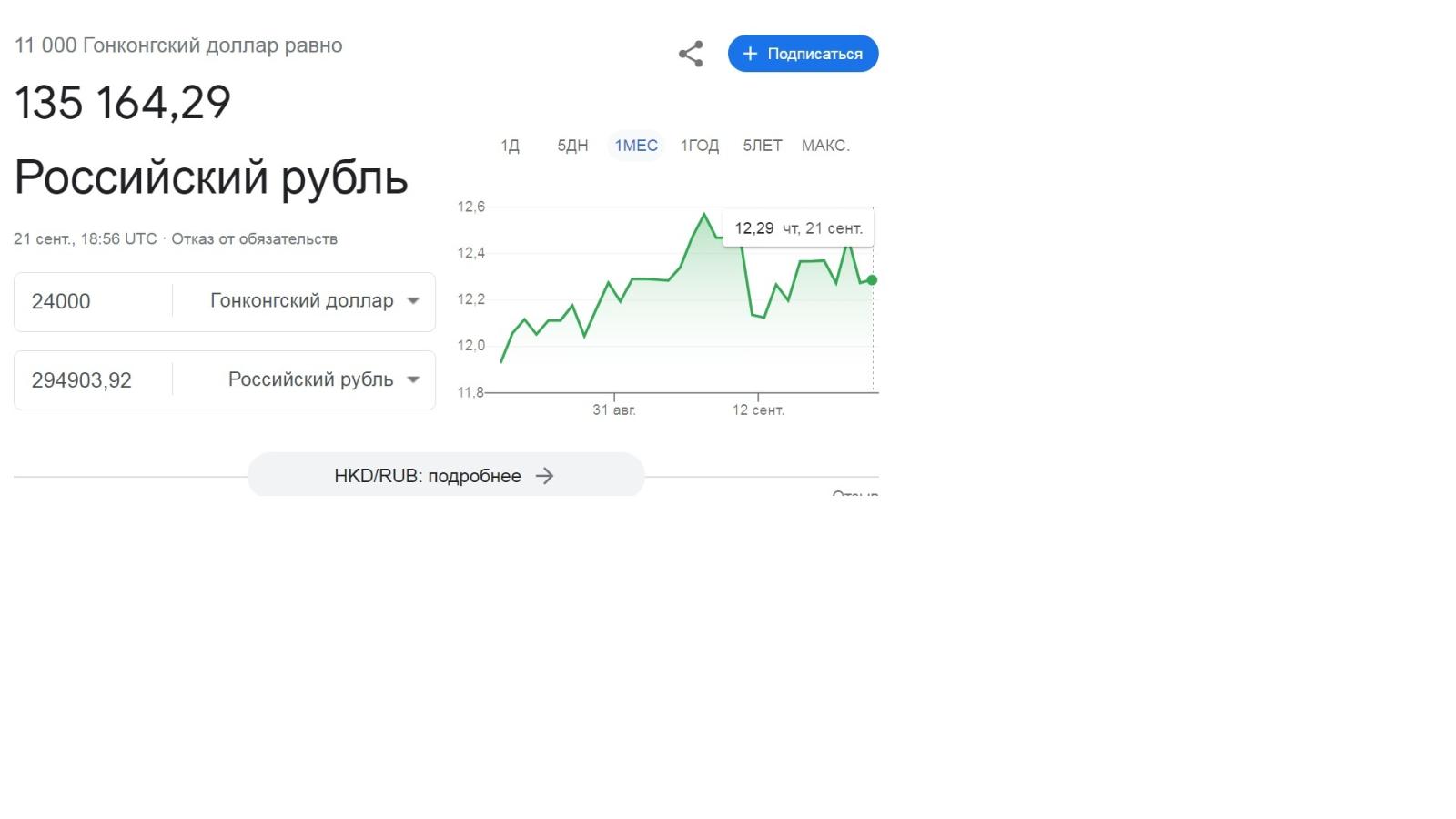
Task: Click the 24000 amount input field
Action: tap(91, 301)
